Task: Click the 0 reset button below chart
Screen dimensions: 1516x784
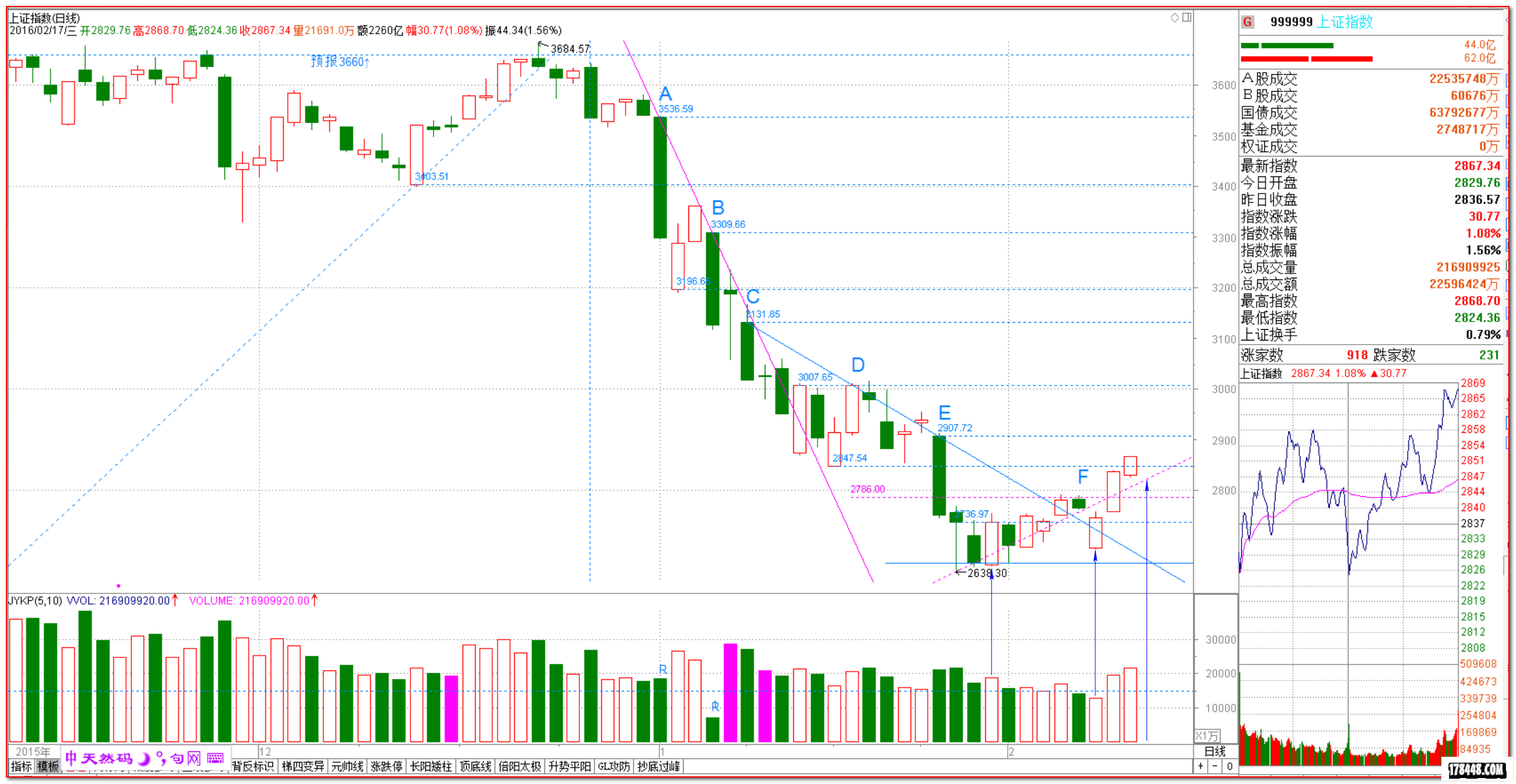Action: click(x=1230, y=766)
